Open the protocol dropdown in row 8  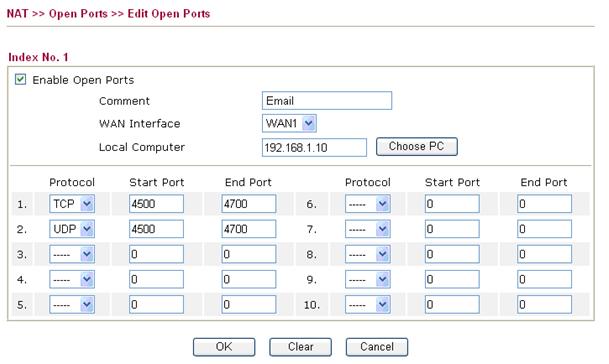pos(368,254)
